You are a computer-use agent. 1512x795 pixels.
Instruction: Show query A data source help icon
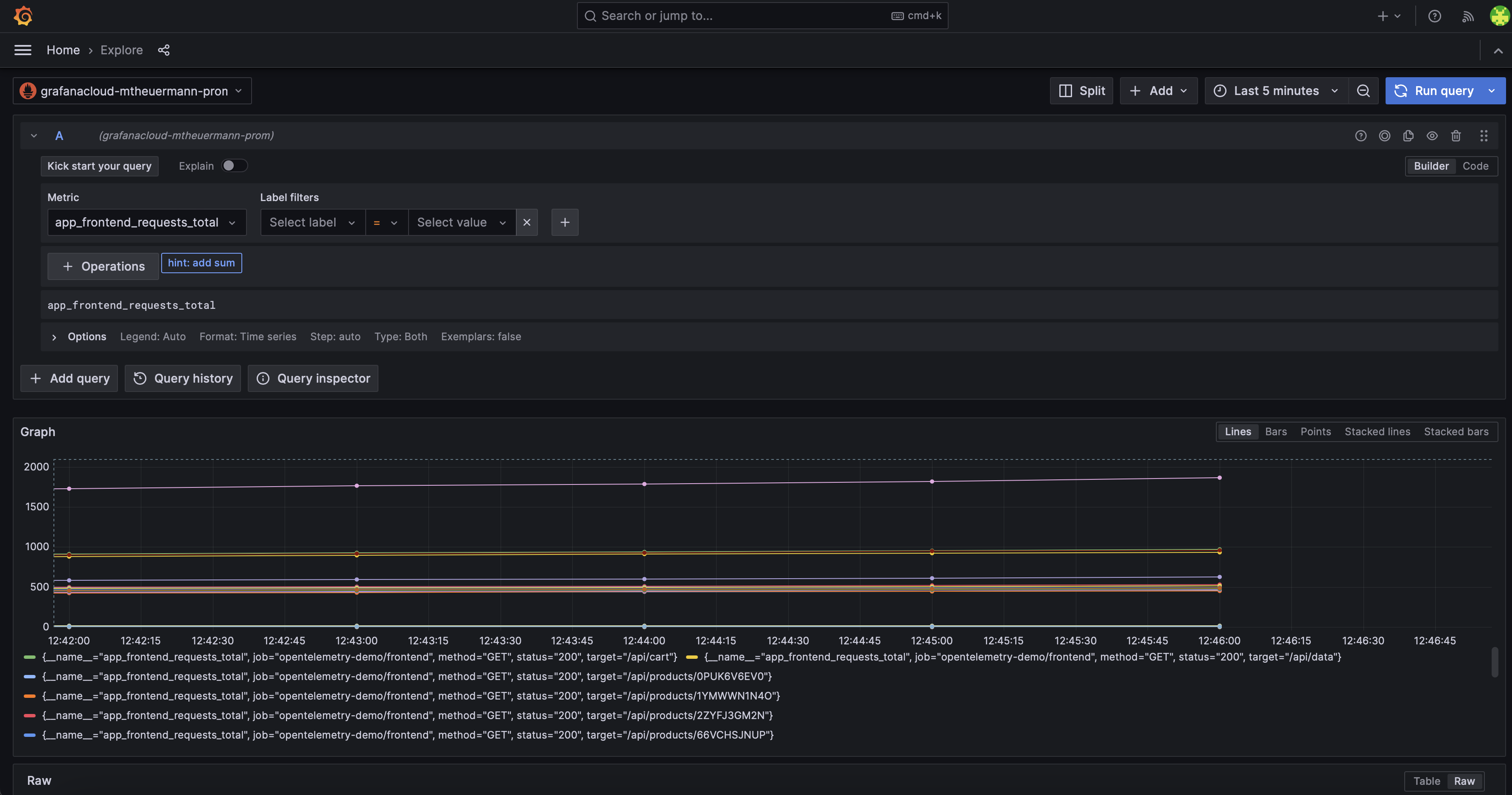[1361, 136]
